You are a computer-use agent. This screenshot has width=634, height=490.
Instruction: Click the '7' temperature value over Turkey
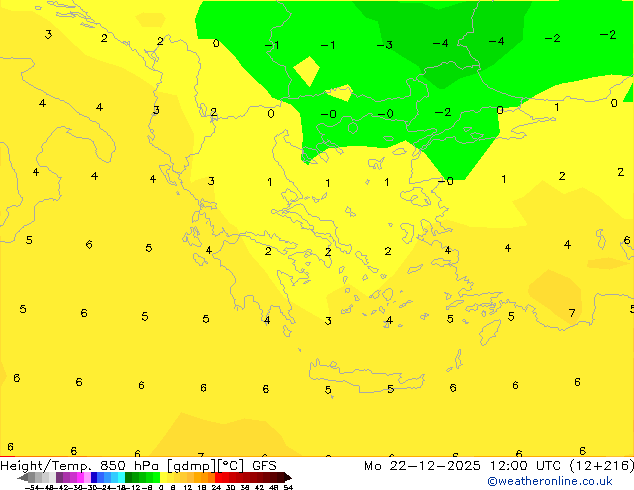pos(572,313)
